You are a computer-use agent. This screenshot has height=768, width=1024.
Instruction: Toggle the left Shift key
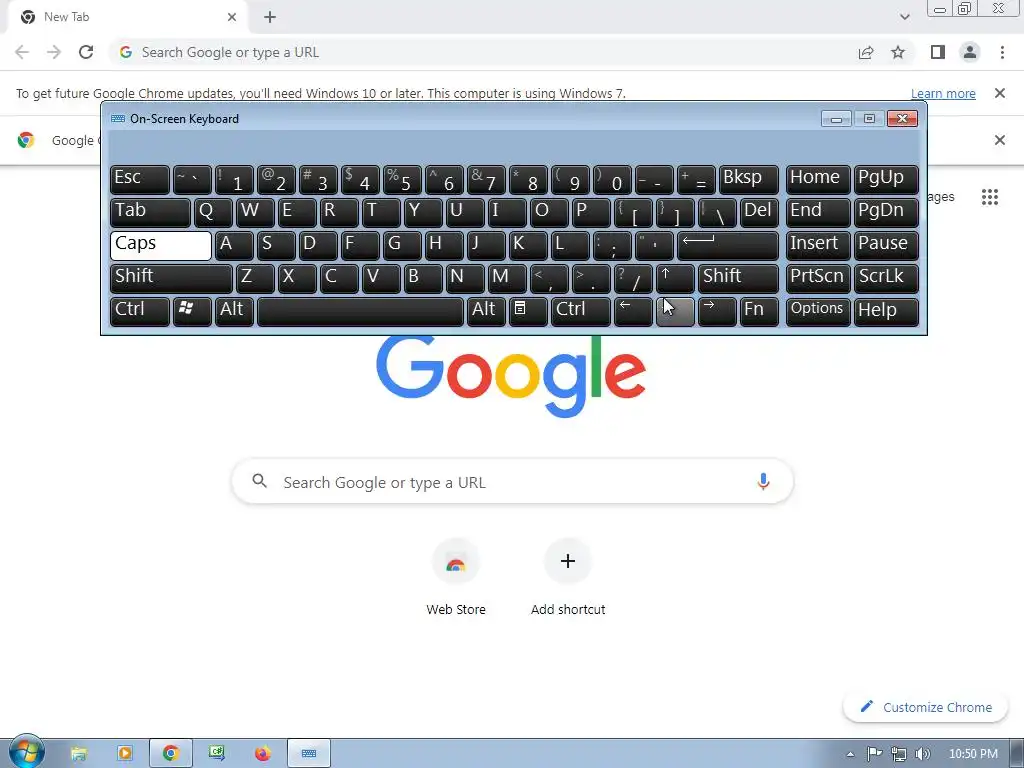tap(171, 278)
